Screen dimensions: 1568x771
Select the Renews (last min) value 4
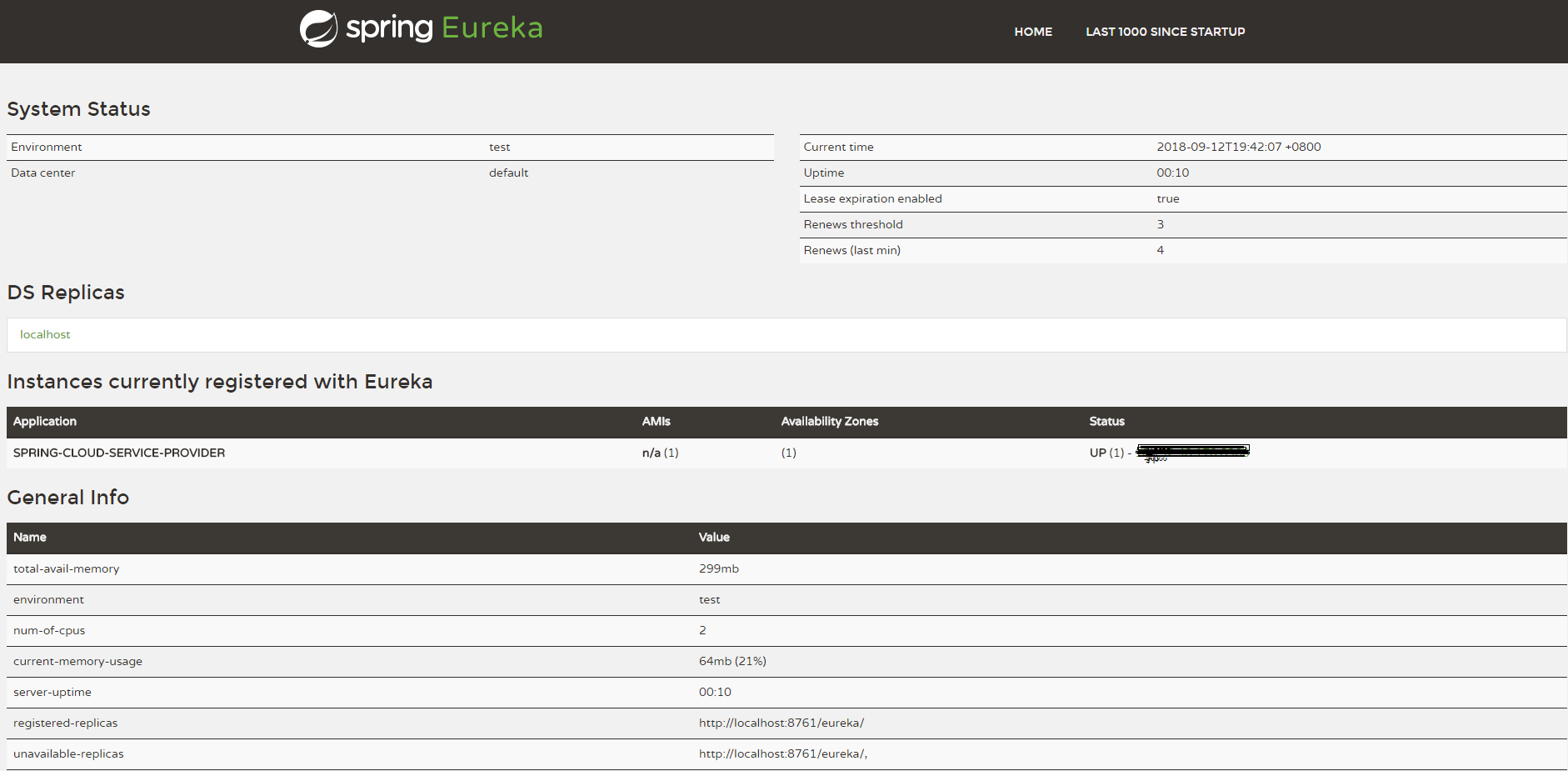coord(1160,250)
